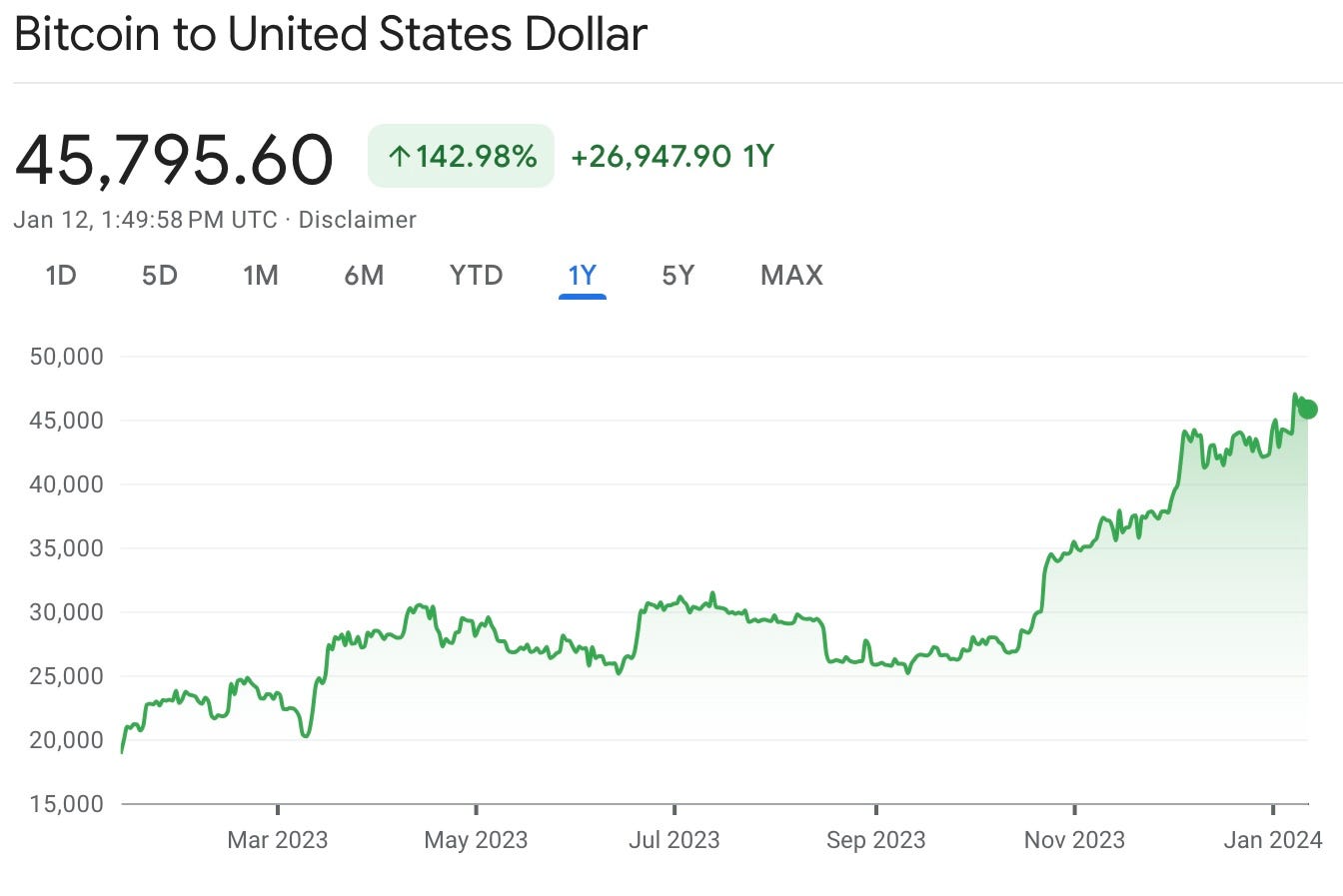Open the MAX time range view
Screen dimensions: 1343x896
coord(790,276)
